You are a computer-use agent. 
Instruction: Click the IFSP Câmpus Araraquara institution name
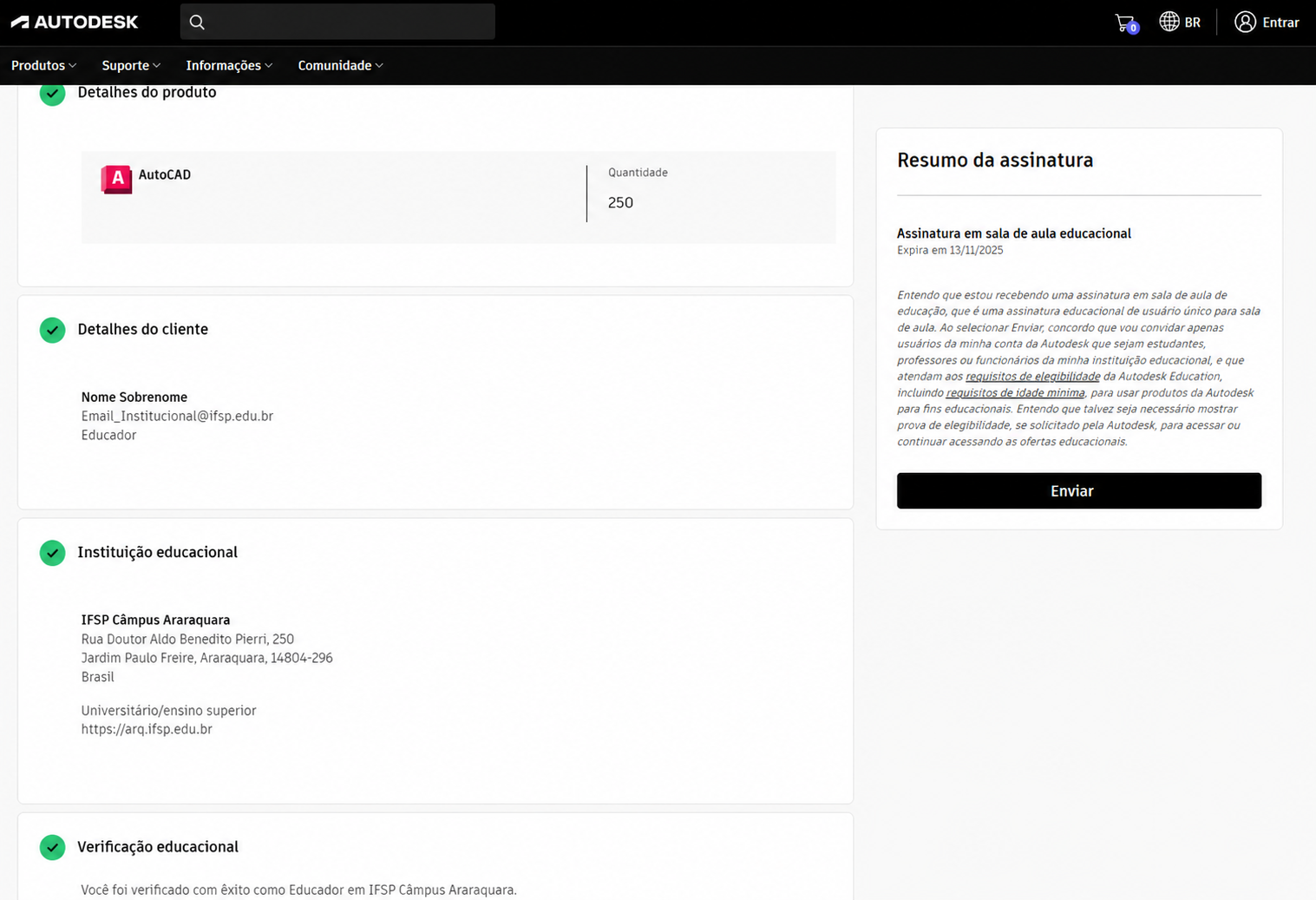coord(155,620)
